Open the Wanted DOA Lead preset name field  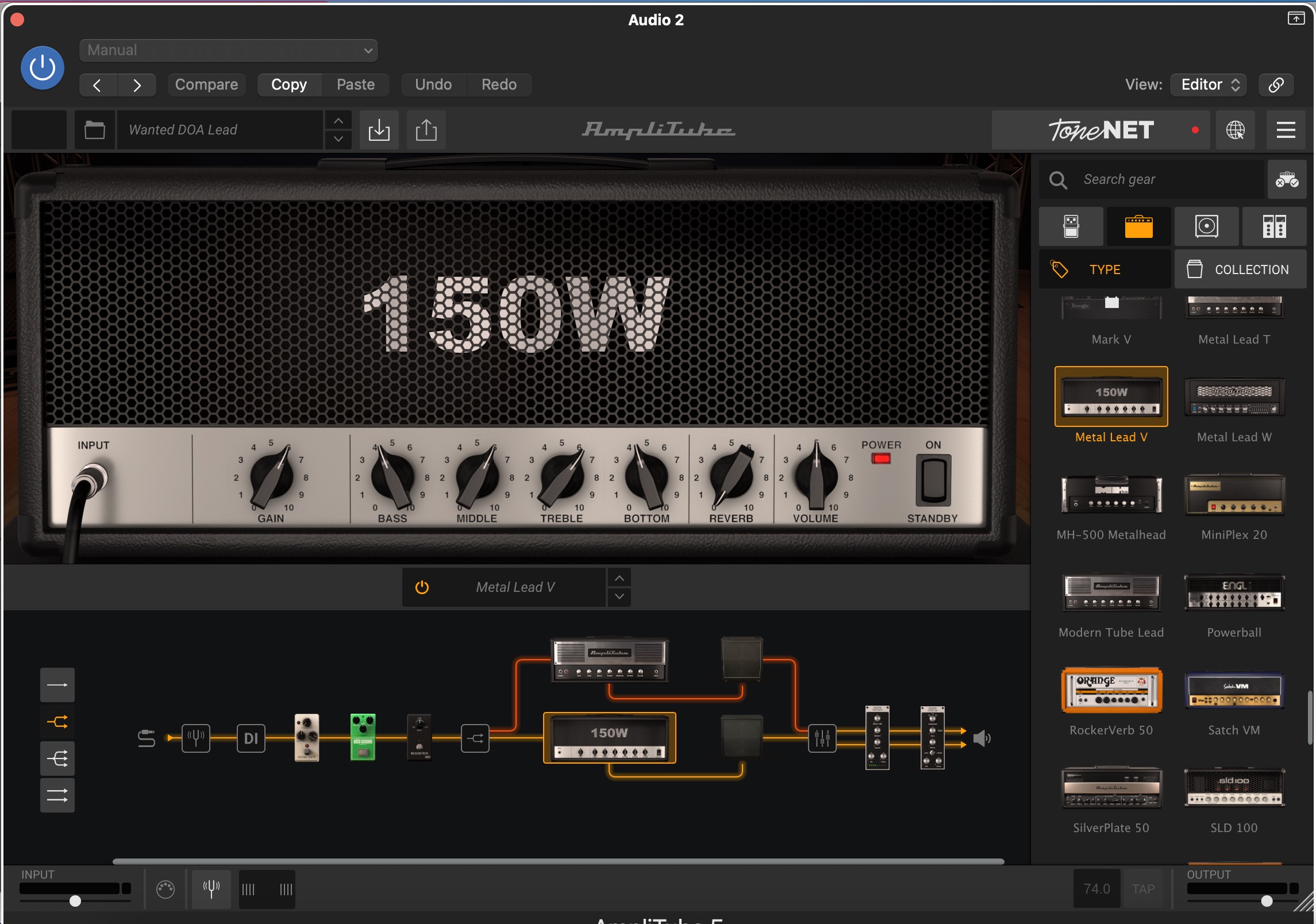click(220, 130)
